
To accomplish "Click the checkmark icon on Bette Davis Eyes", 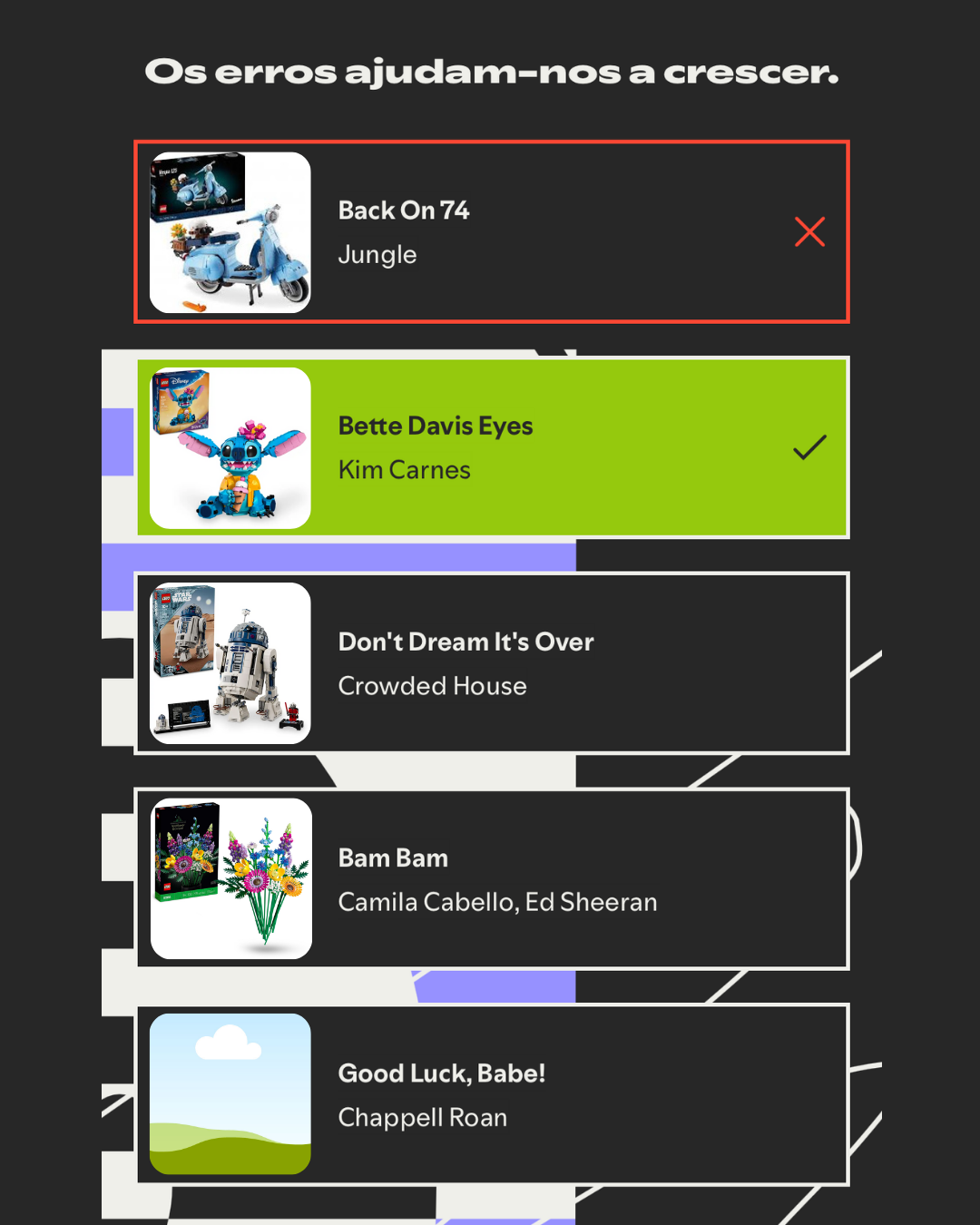I will click(809, 447).
